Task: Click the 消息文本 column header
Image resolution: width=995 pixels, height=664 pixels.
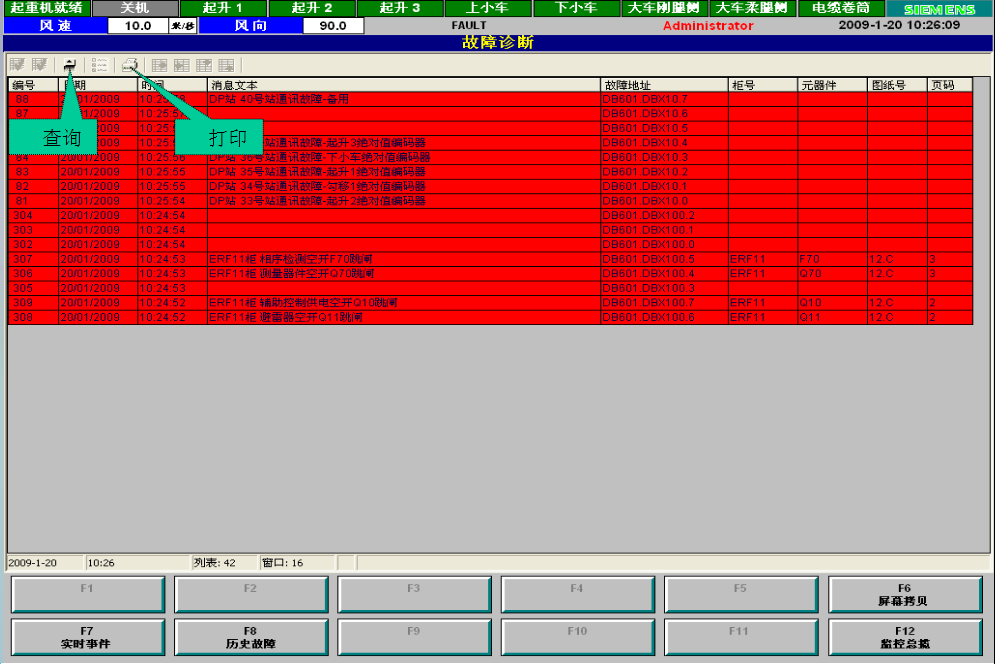Action: (x=402, y=85)
